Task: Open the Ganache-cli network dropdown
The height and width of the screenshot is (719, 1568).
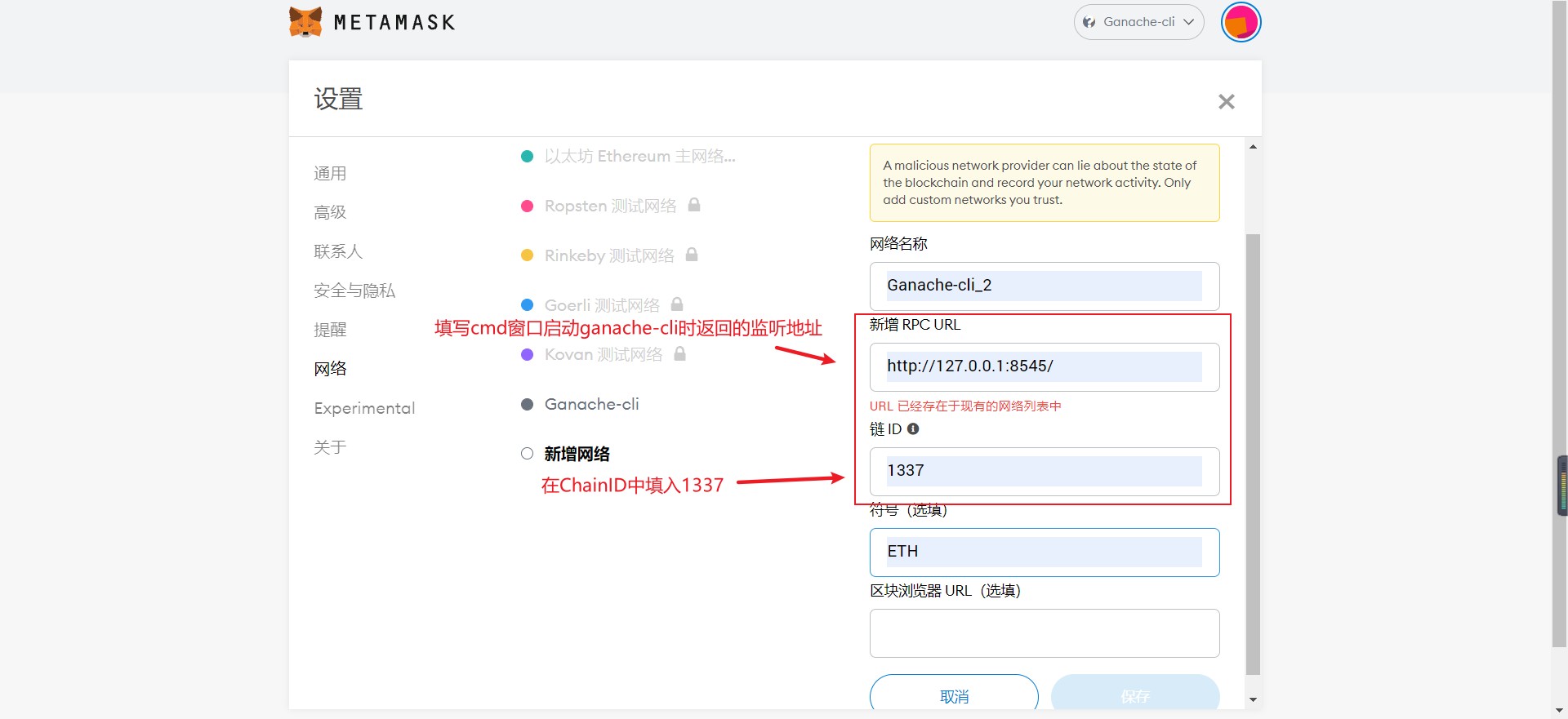Action: pyautogui.click(x=1138, y=22)
